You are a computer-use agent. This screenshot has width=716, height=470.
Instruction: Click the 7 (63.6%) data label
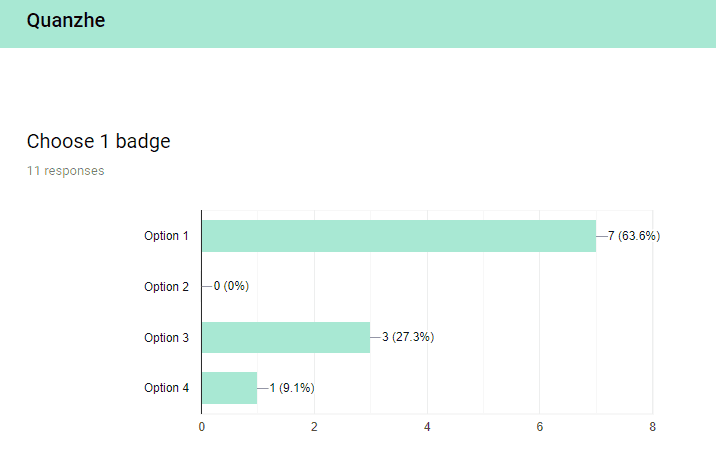click(x=634, y=236)
